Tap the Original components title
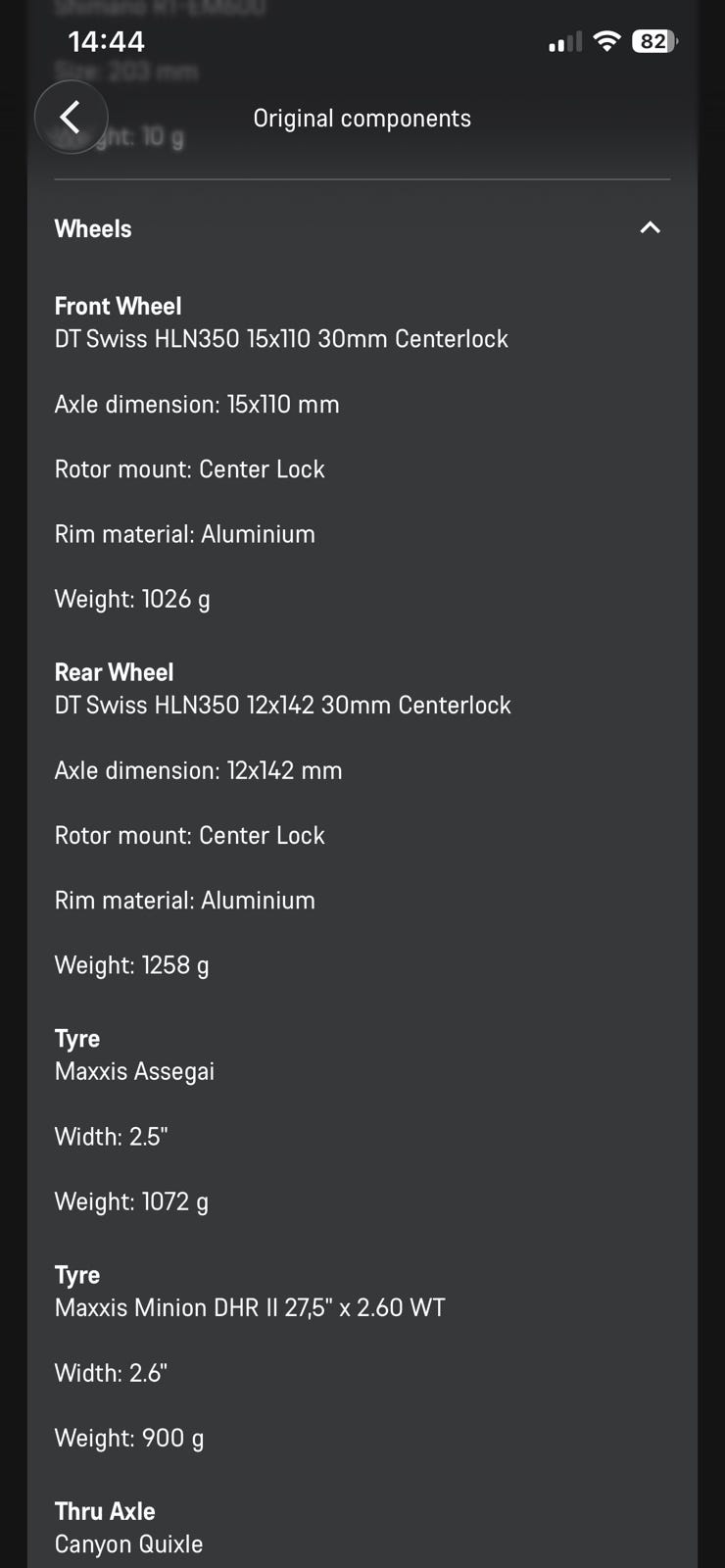725x1568 pixels. [362, 118]
